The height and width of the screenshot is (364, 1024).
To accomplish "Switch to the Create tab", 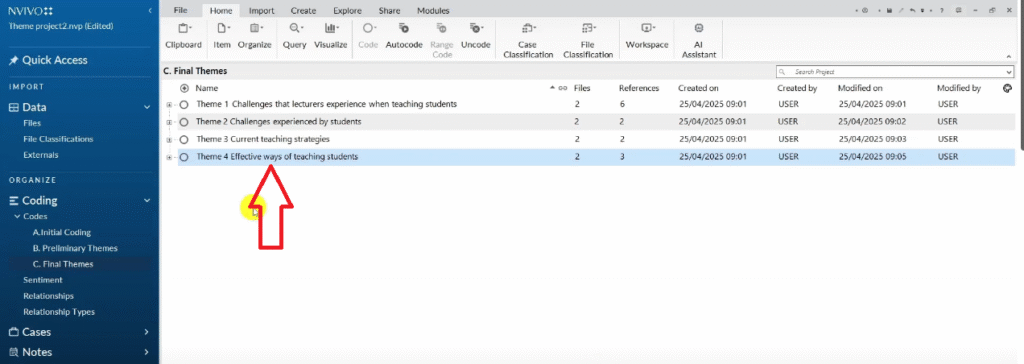I will (303, 10).
